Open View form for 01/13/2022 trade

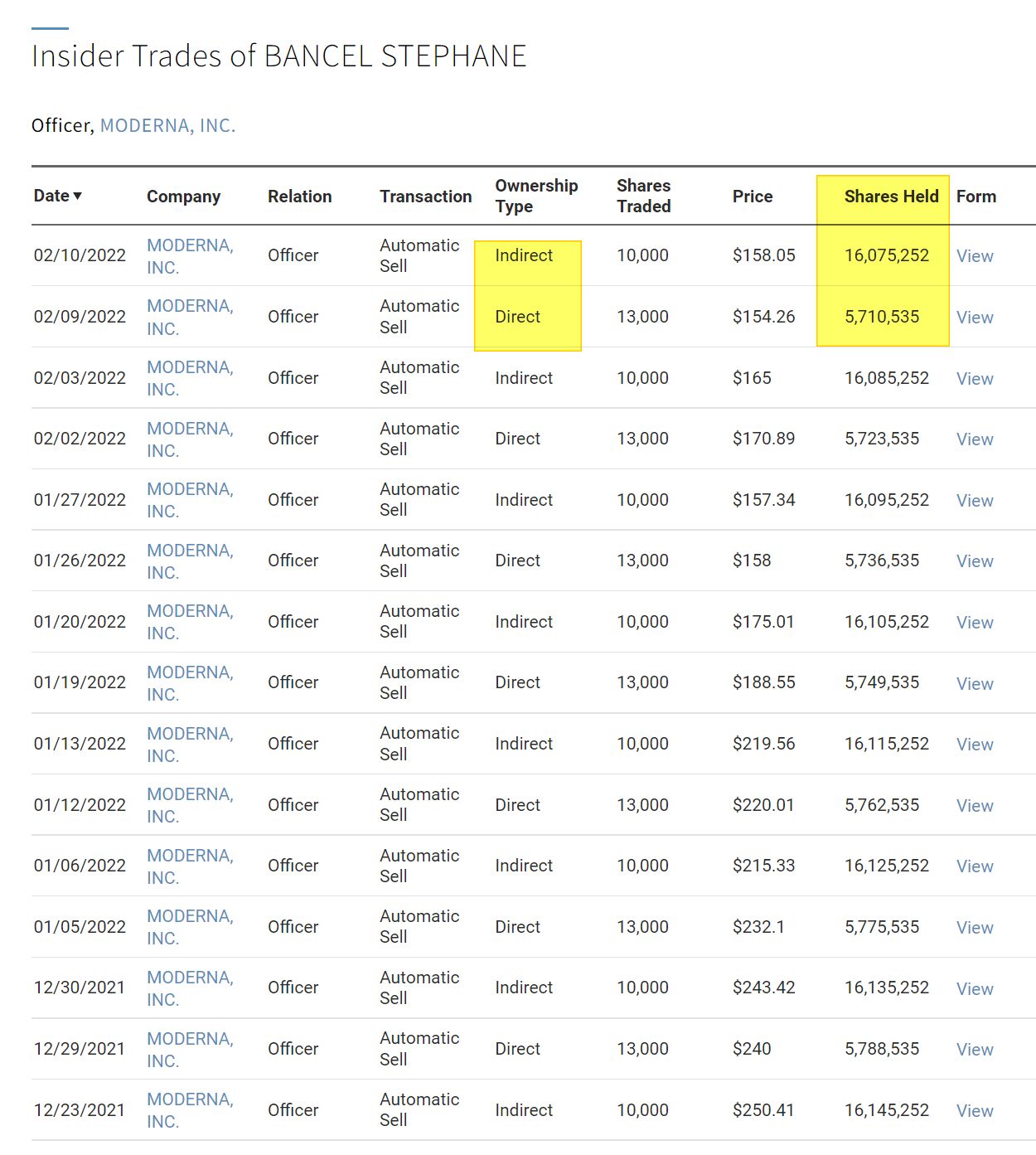point(974,745)
